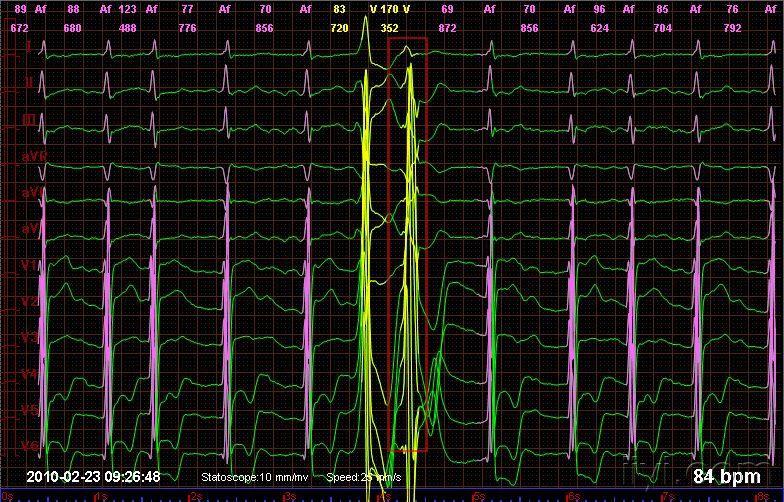The image size is (784, 502).
Task: Select the yellow 352 interval value
Action: click(x=390, y=28)
